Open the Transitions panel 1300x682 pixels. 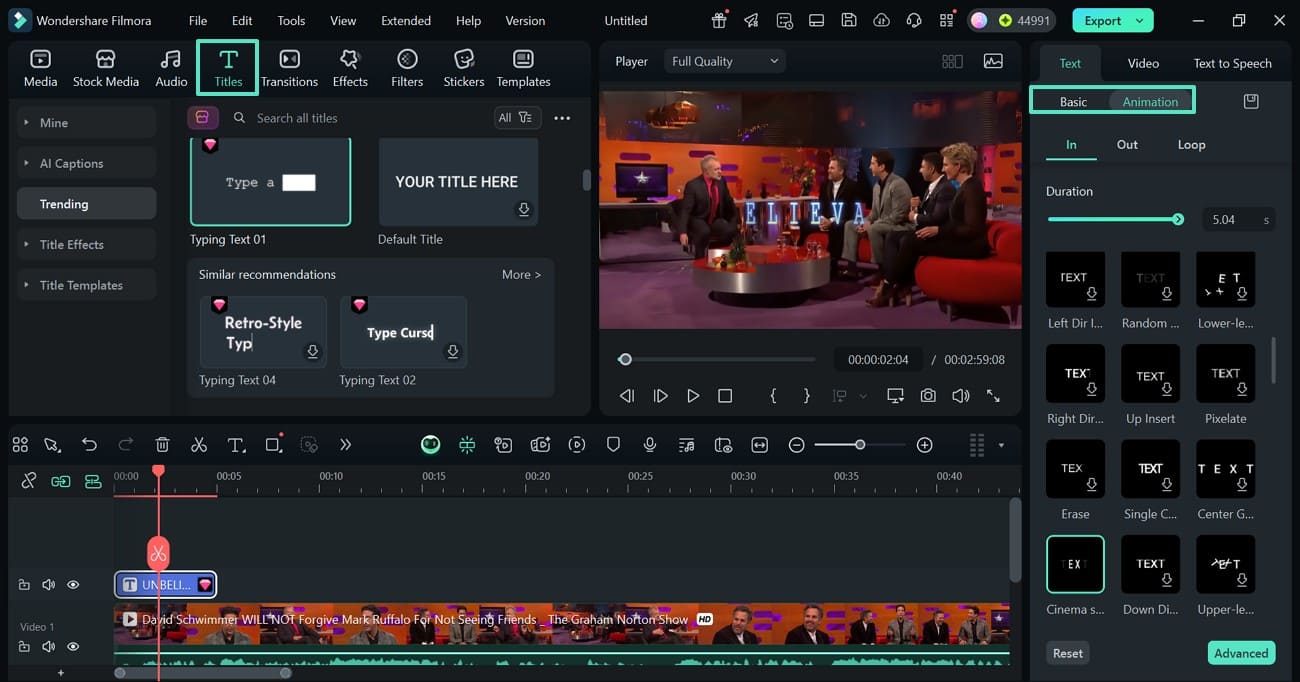[289, 68]
